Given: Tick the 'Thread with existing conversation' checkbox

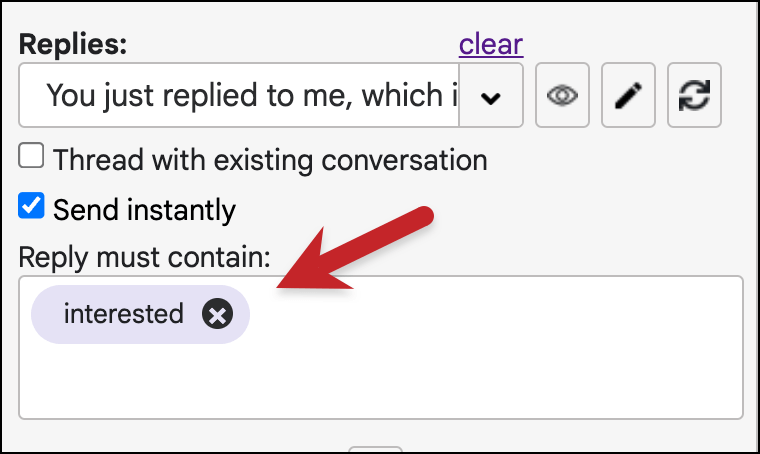Looking at the screenshot, I should click(31, 156).
